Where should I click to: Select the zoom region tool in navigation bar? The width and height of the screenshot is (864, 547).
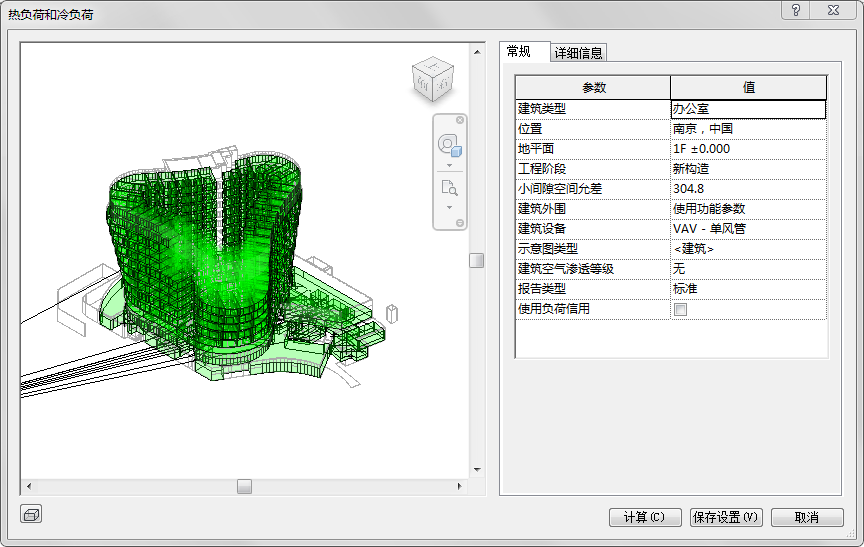pyautogui.click(x=448, y=186)
